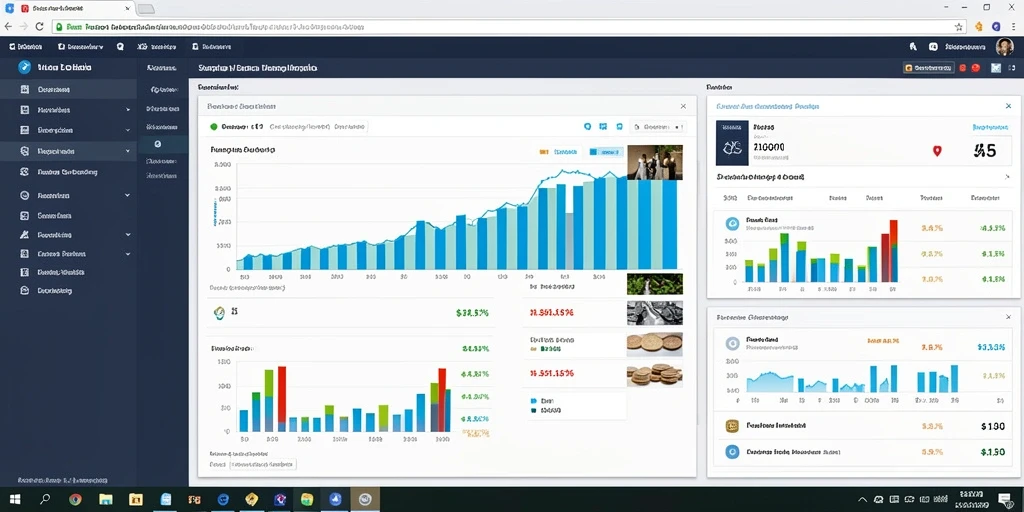1024x512 pixels.
Task: Click the dark square tile in the summary card
Action: [x=732, y=142]
